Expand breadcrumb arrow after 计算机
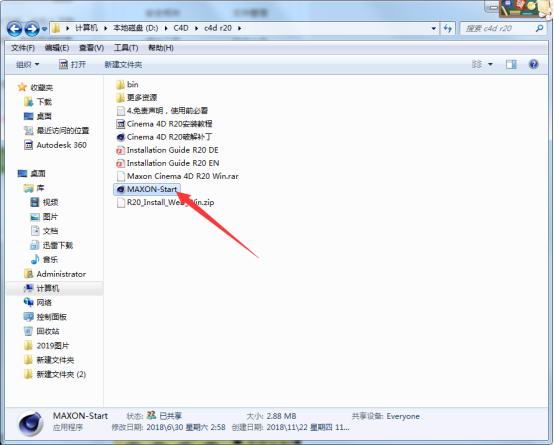 click(105, 28)
